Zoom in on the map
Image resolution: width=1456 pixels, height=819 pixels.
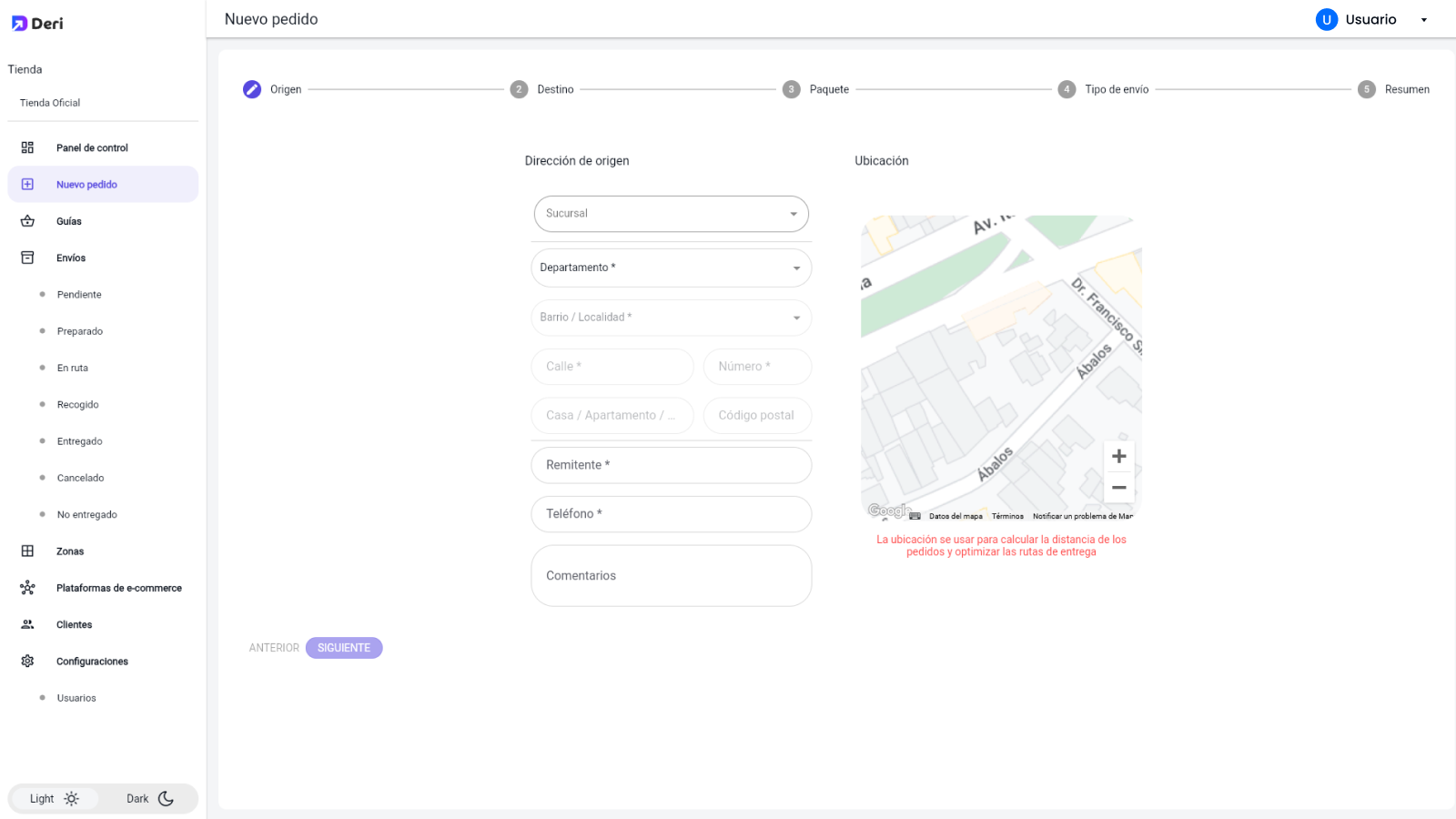click(1118, 457)
